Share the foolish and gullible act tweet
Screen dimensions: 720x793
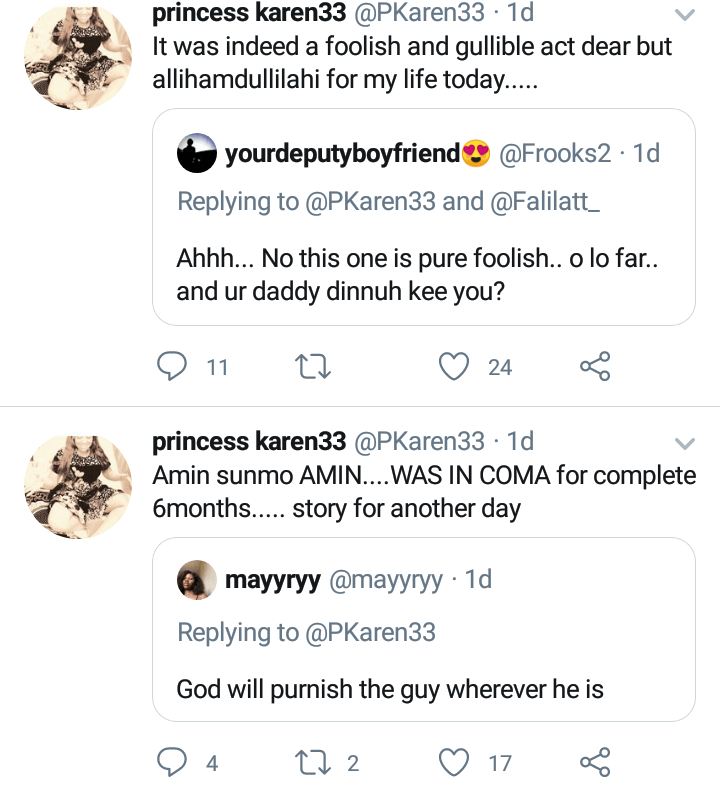(x=595, y=367)
